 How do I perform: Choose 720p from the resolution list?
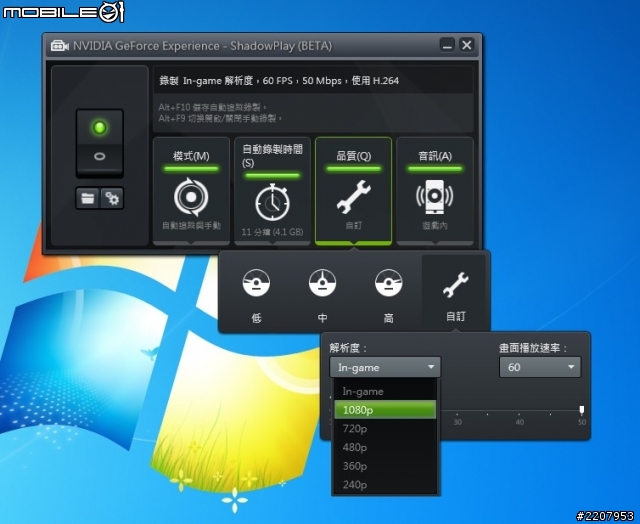(385, 429)
